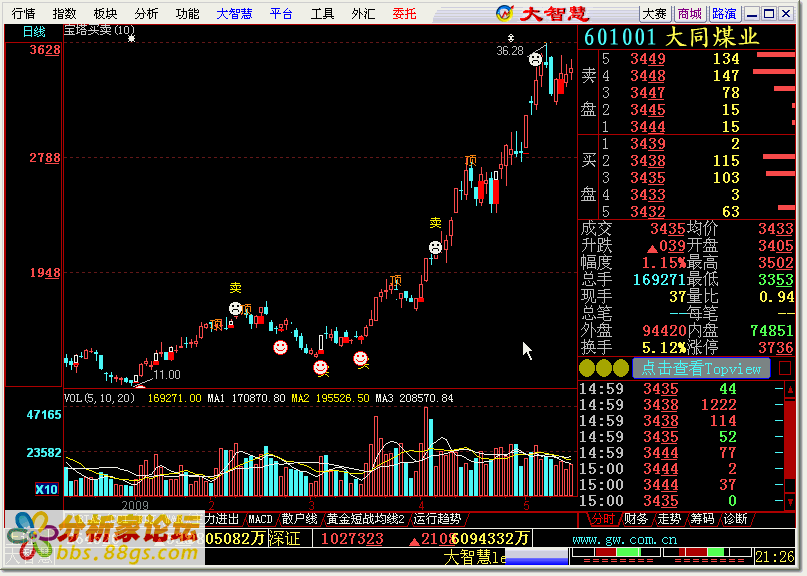Switch to the 诊断 tab
807x576 pixels.
point(735,519)
